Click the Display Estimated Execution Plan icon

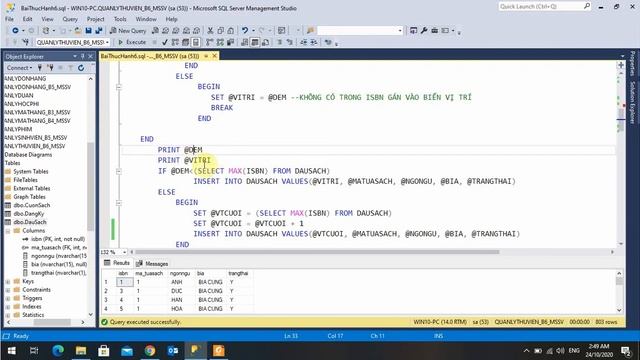[175, 42]
